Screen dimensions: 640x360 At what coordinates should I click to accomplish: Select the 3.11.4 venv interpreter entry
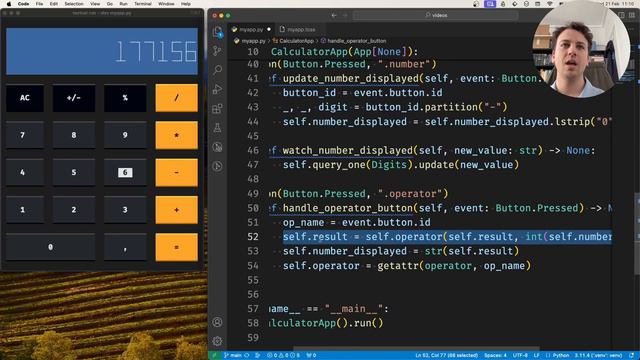coord(598,356)
